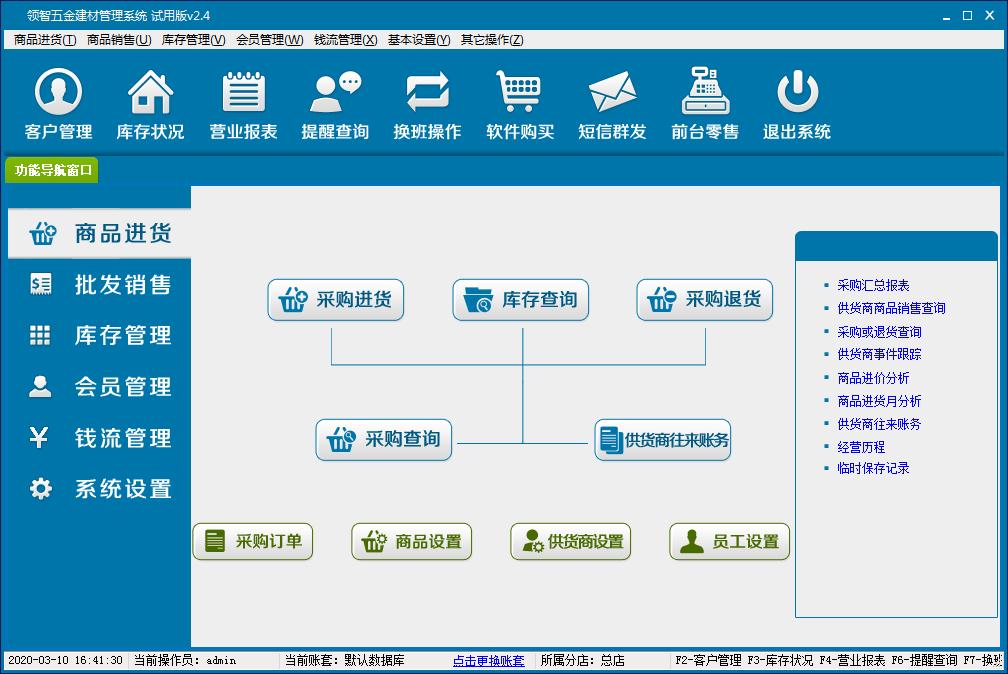1008x674 pixels.
Task: Click the 供货商往来账务 button
Action: (x=663, y=440)
